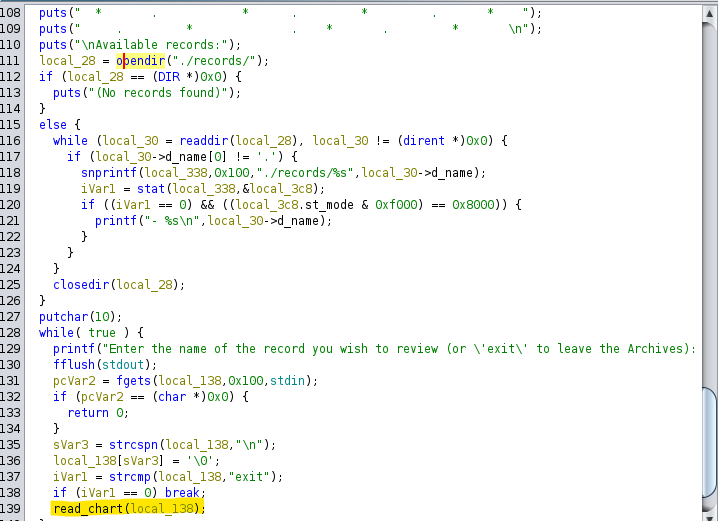Click the variable local_28 on line 111
The height and width of the screenshot is (521, 718).
(x=67, y=60)
